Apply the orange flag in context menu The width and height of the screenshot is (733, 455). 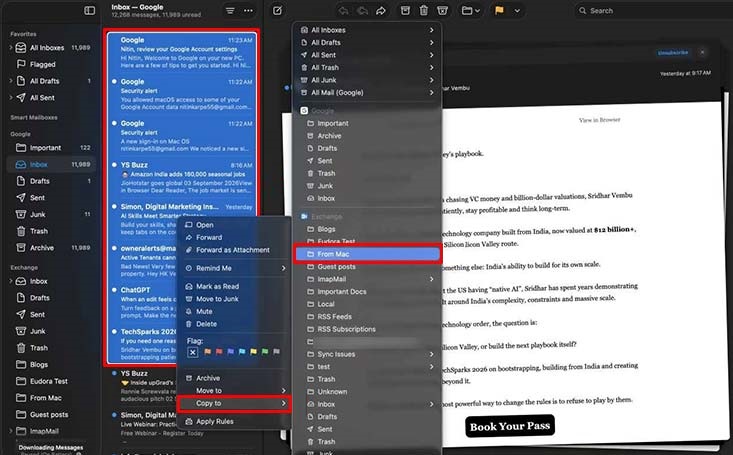(207, 352)
